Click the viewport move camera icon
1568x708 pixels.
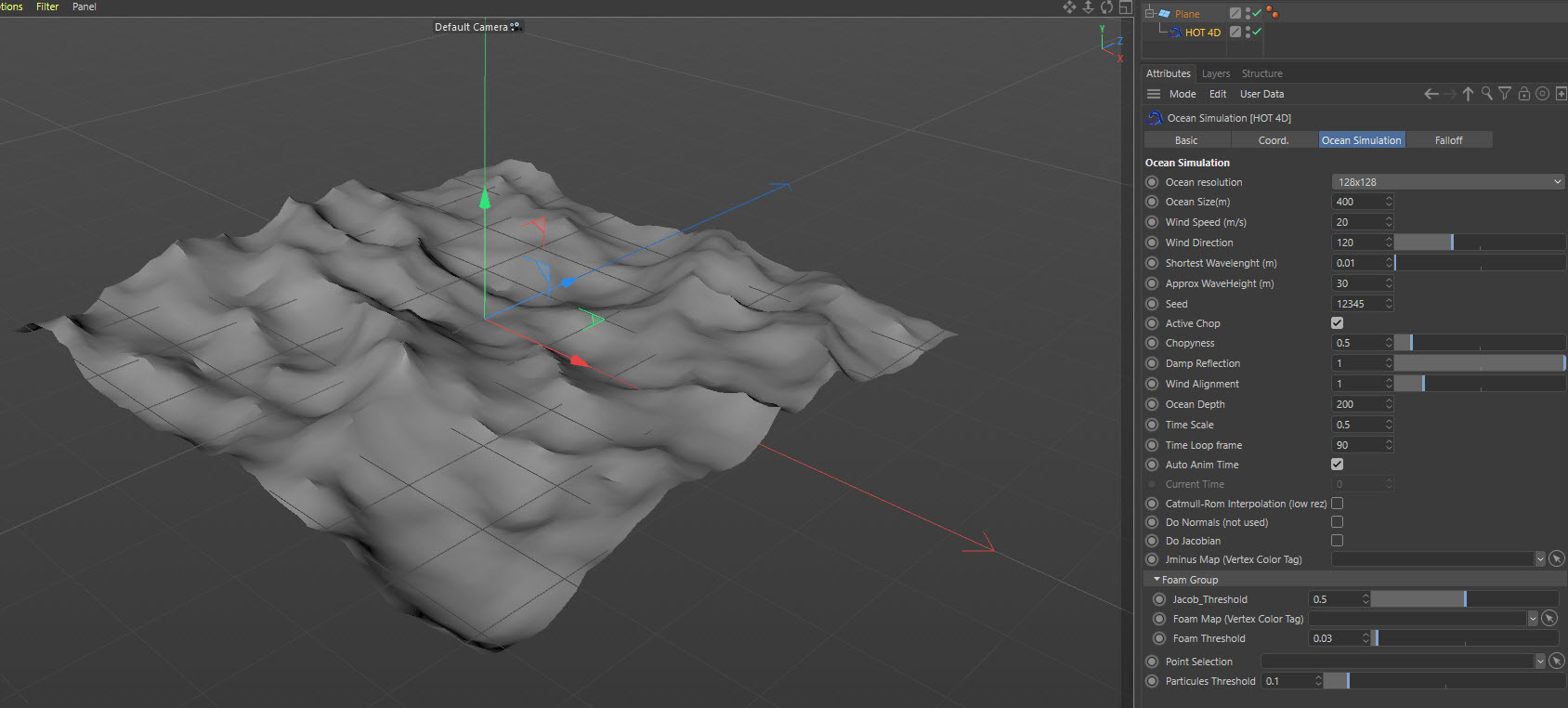(1069, 7)
